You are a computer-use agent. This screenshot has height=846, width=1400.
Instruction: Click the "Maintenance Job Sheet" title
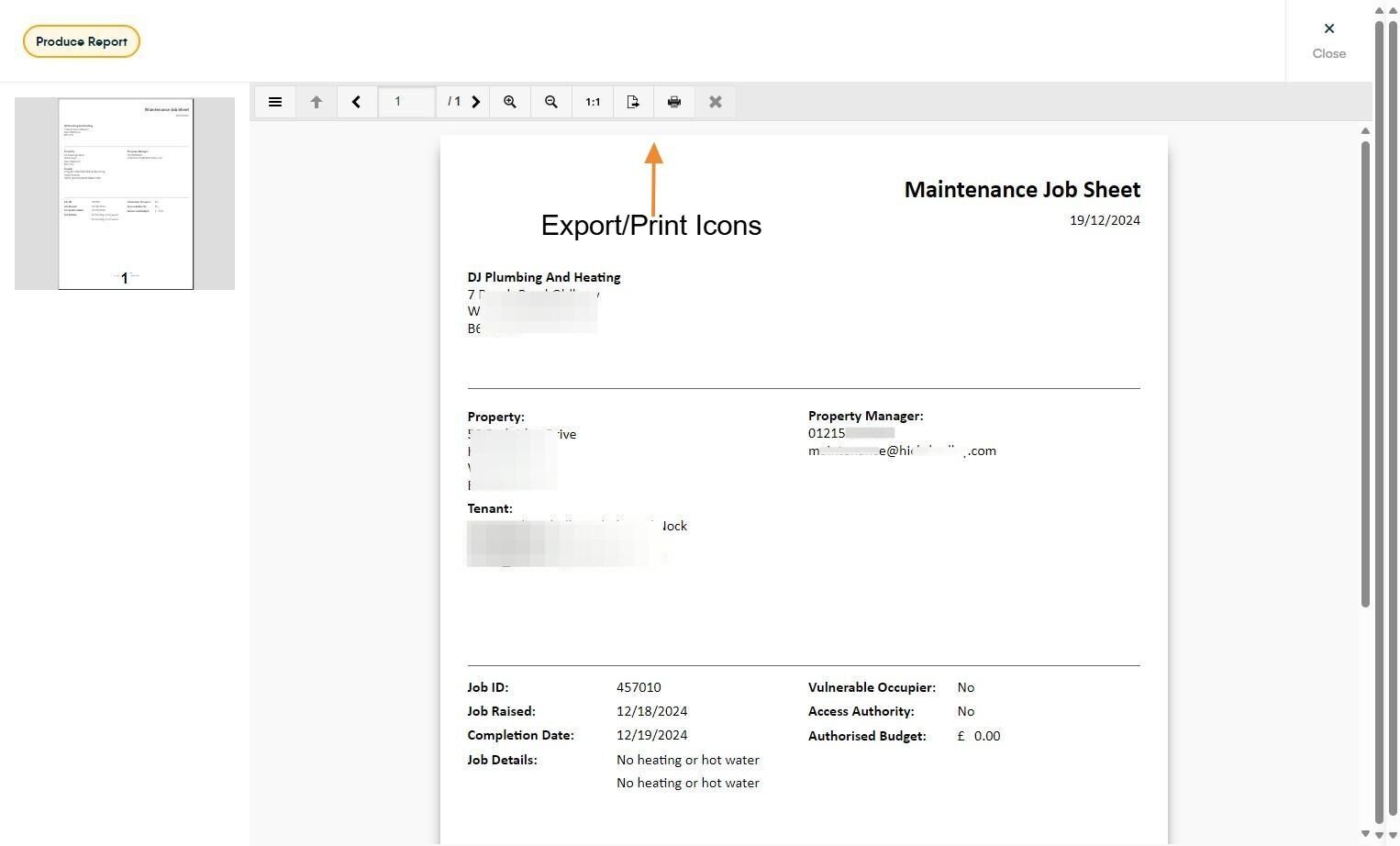1022,190
